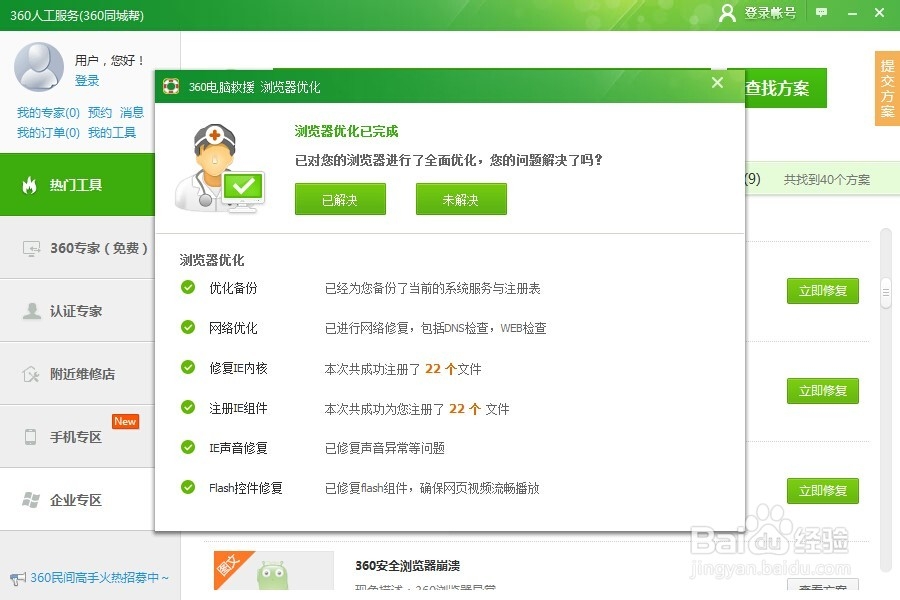Click green check next to 优化备份
The width and height of the screenshot is (900, 600).
coord(188,287)
